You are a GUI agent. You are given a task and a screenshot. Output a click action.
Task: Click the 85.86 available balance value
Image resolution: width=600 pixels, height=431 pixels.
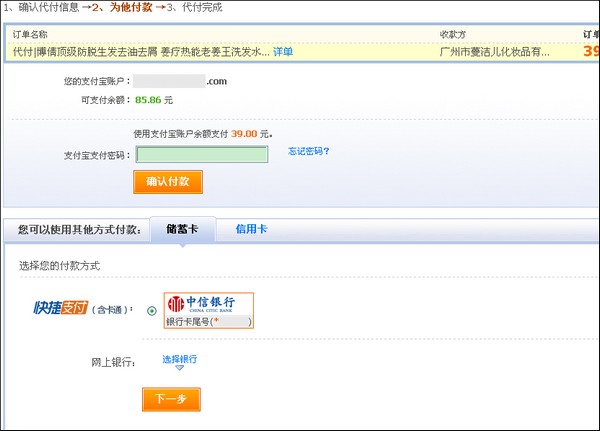point(148,100)
